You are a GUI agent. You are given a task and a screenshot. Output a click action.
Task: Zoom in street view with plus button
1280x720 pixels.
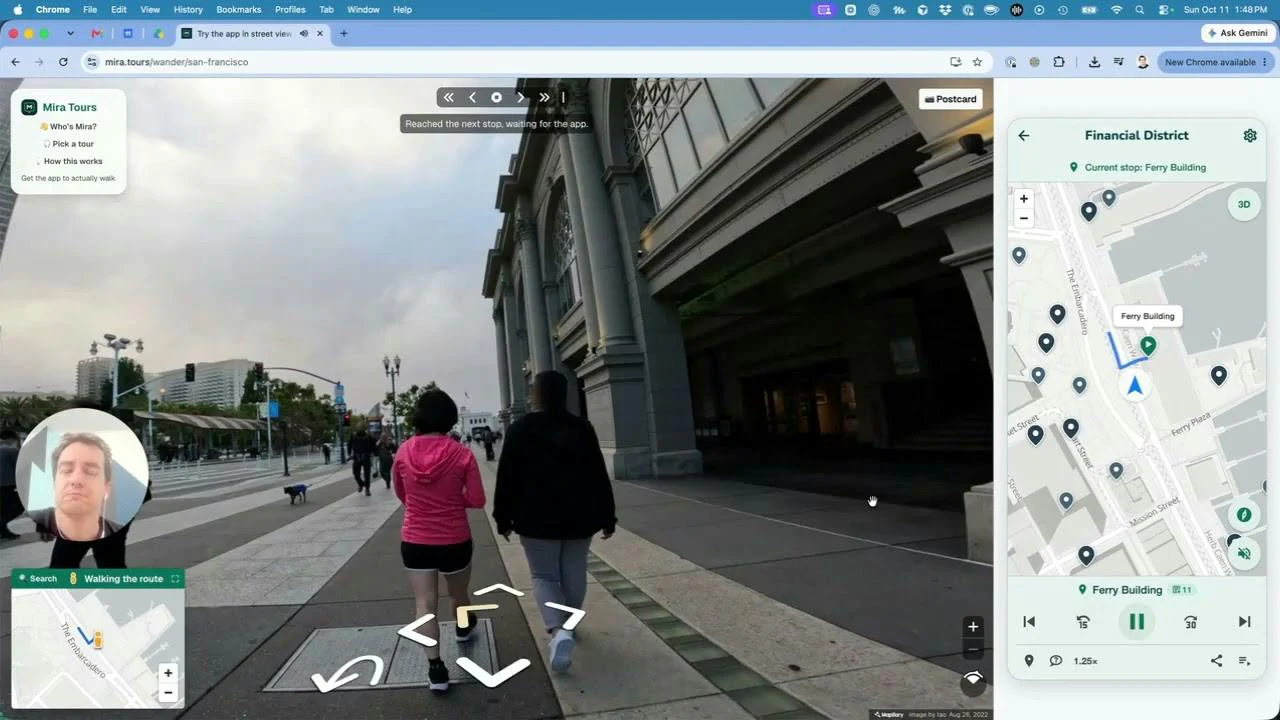pos(972,626)
